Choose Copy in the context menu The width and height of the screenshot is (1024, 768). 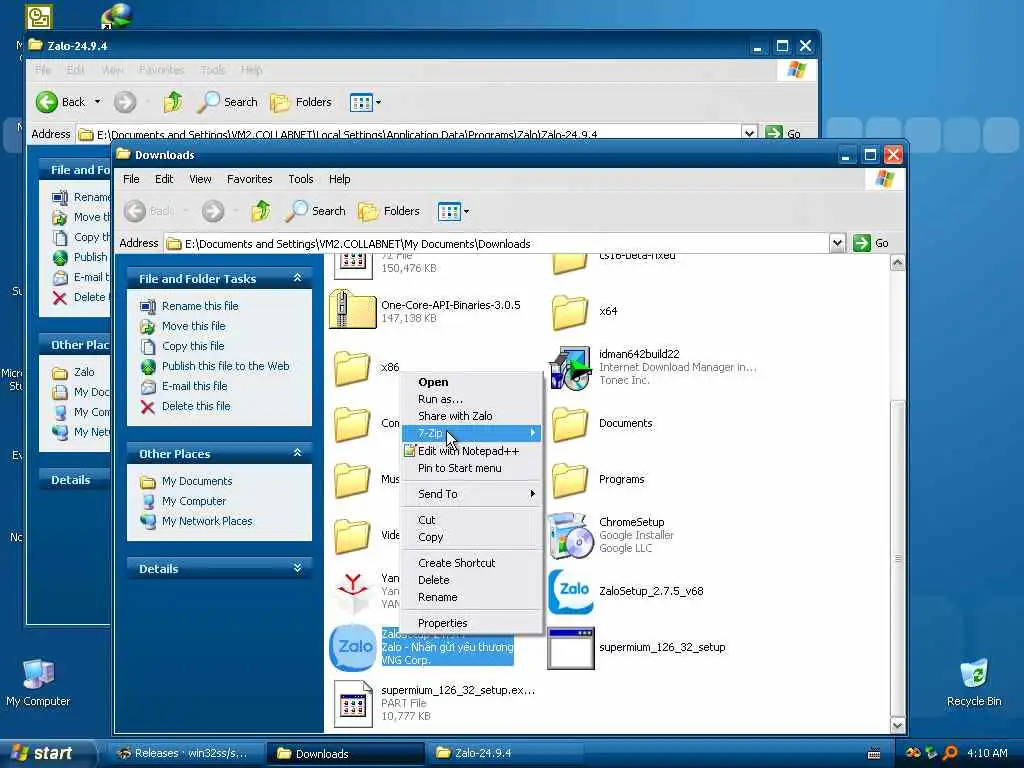(x=472, y=537)
